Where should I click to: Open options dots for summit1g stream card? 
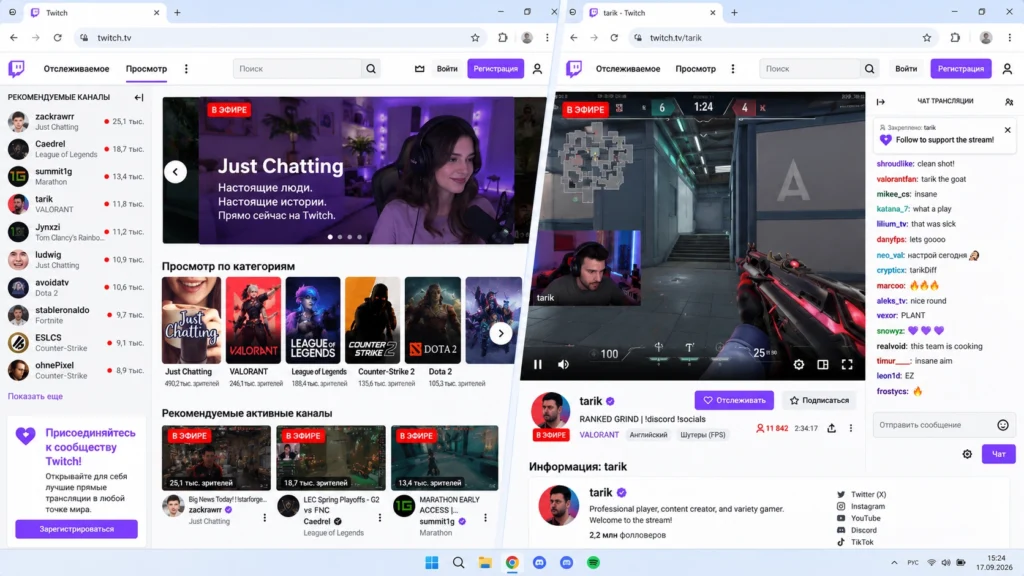click(485, 518)
